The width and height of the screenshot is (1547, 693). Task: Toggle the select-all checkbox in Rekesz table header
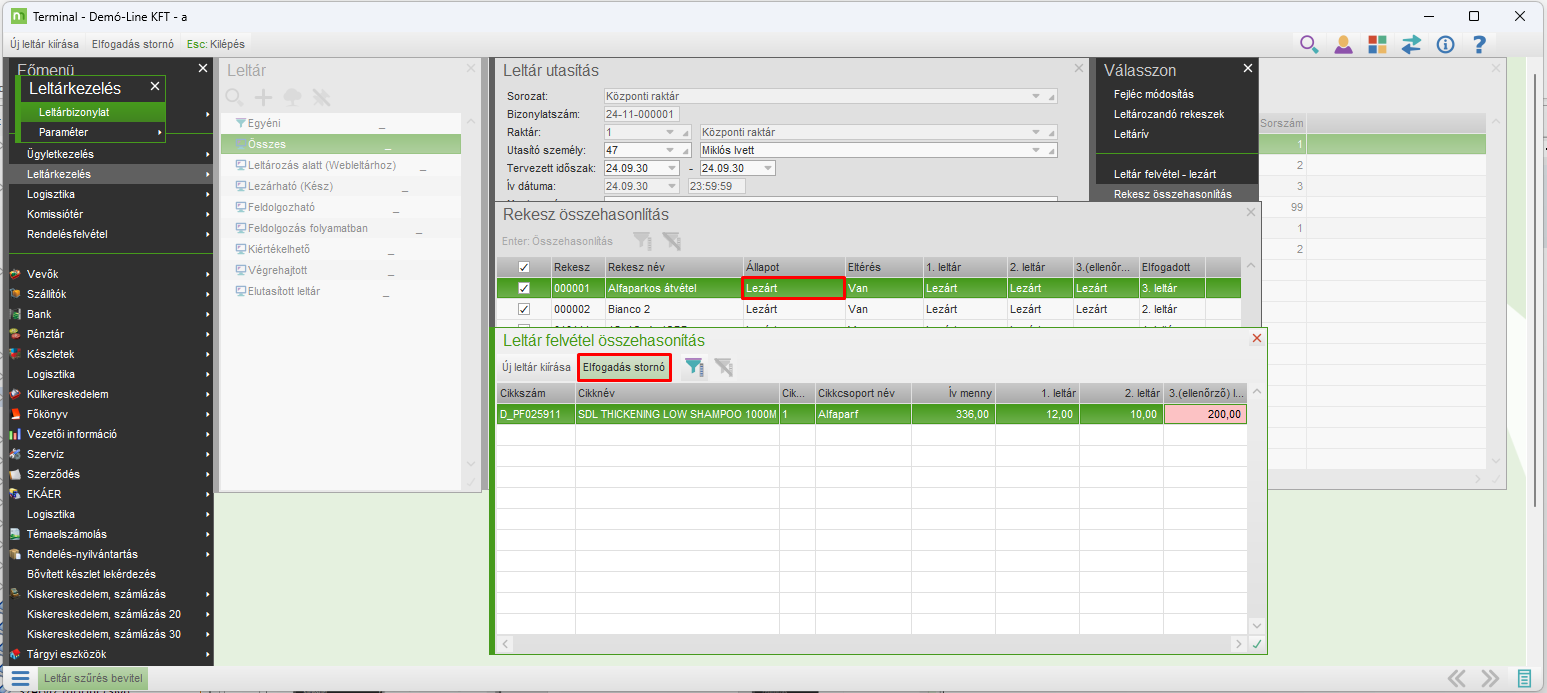click(524, 267)
